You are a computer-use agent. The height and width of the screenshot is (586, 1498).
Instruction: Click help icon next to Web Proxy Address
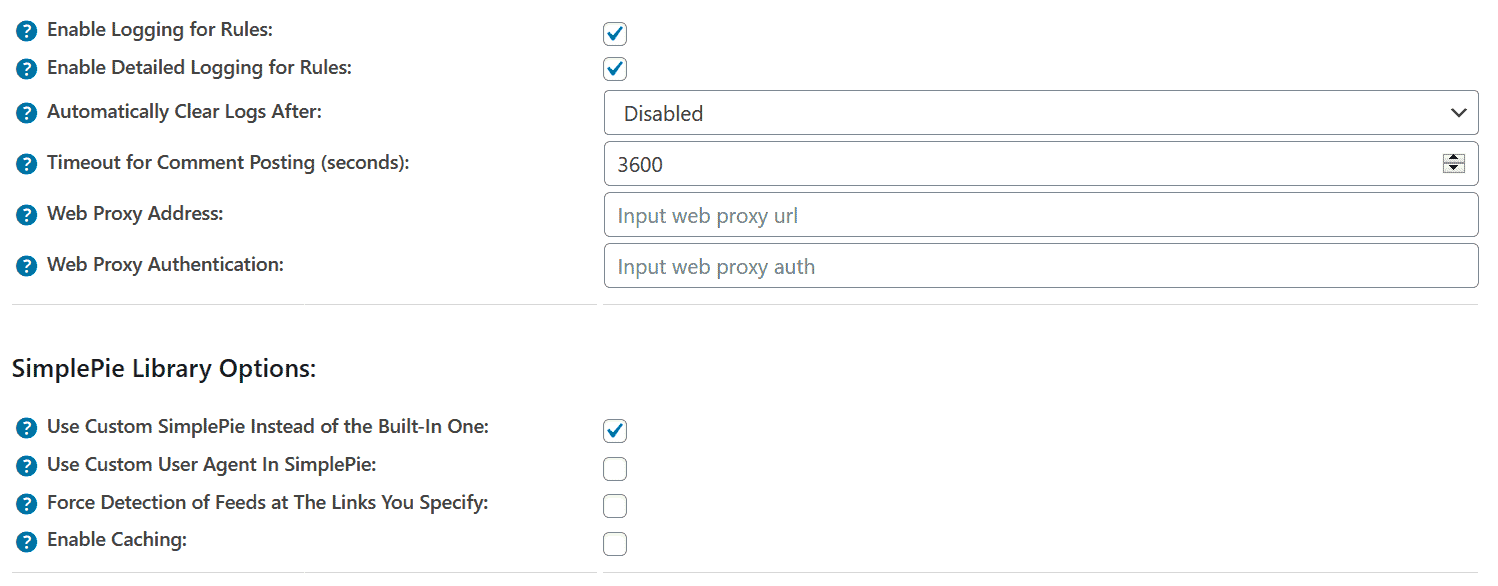click(x=27, y=215)
